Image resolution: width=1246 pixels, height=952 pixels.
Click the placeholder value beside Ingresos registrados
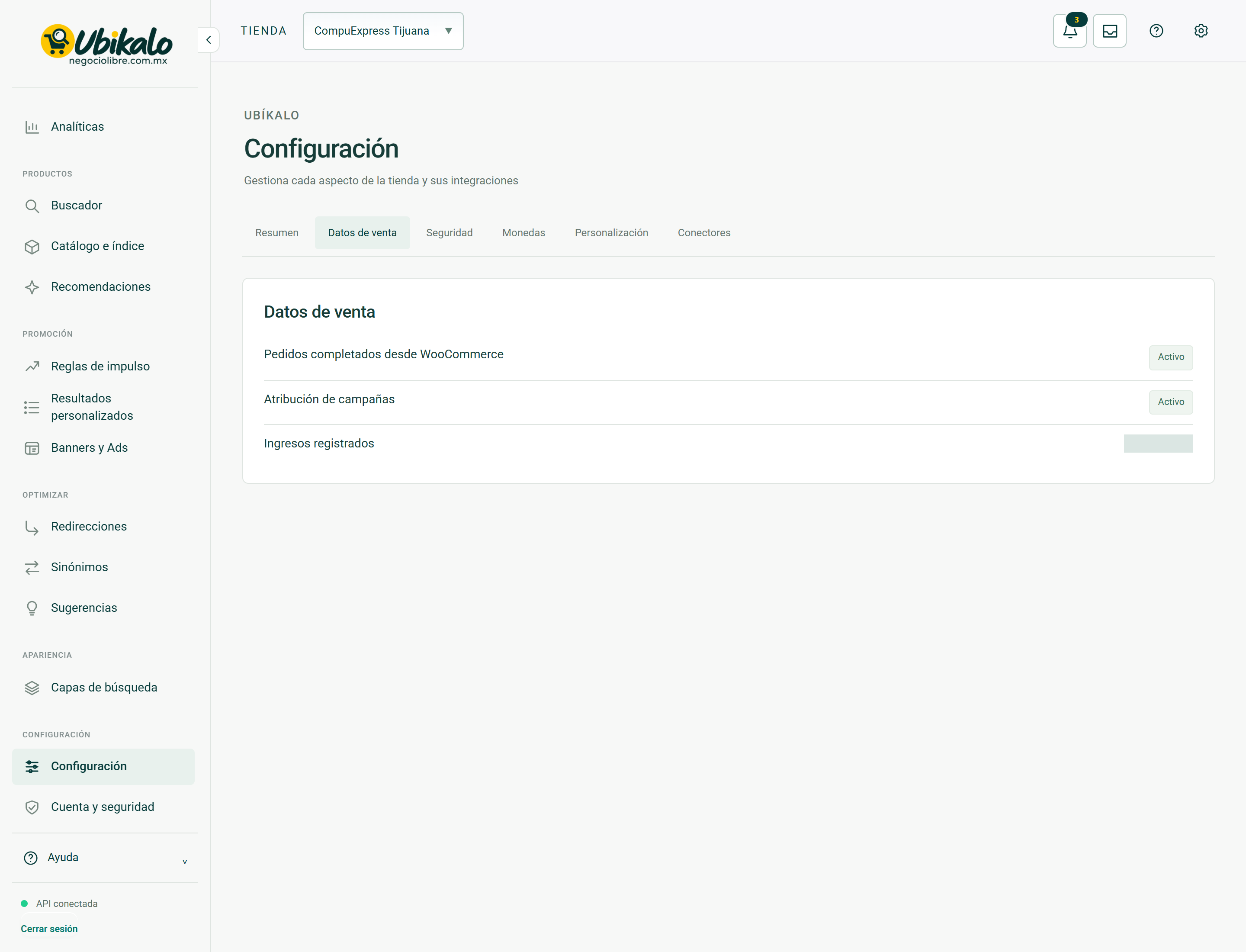click(x=1158, y=443)
